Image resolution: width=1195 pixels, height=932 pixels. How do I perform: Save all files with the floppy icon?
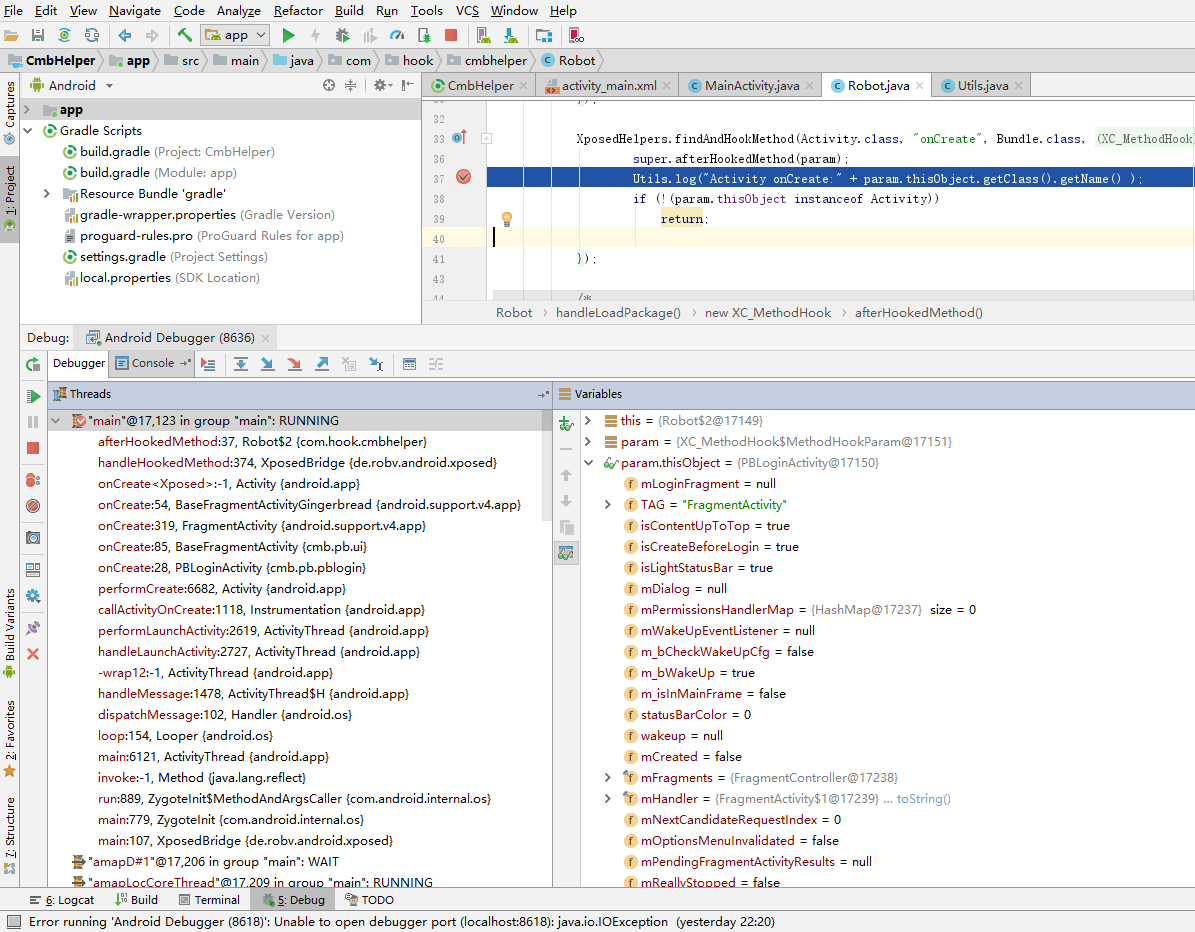37,36
